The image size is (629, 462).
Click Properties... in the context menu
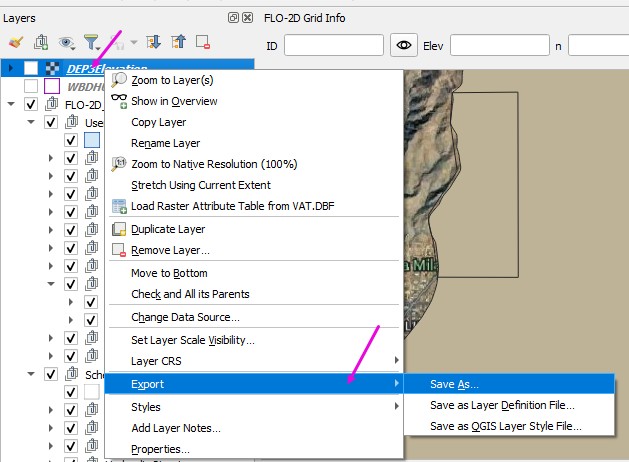pos(161,449)
